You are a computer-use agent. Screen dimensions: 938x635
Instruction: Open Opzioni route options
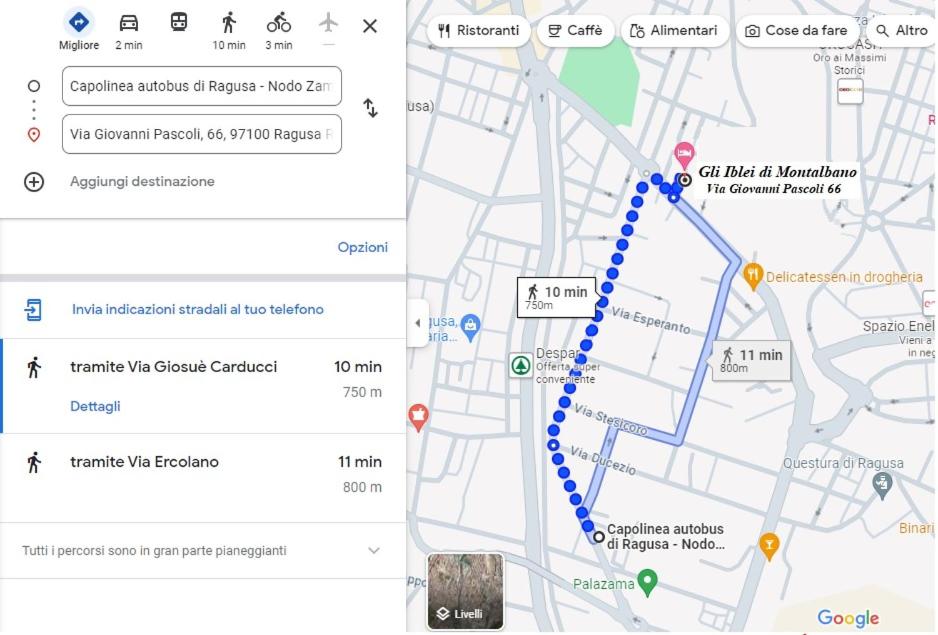tap(363, 247)
